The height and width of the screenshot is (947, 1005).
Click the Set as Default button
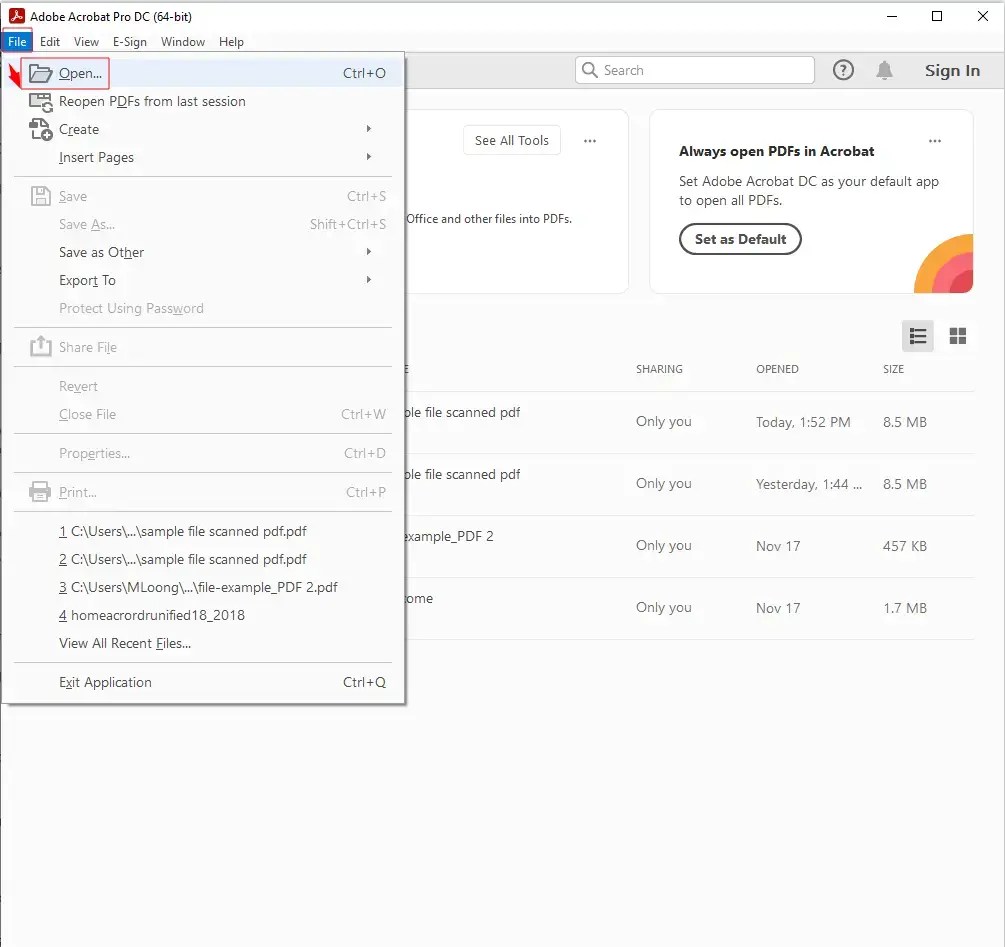point(740,239)
